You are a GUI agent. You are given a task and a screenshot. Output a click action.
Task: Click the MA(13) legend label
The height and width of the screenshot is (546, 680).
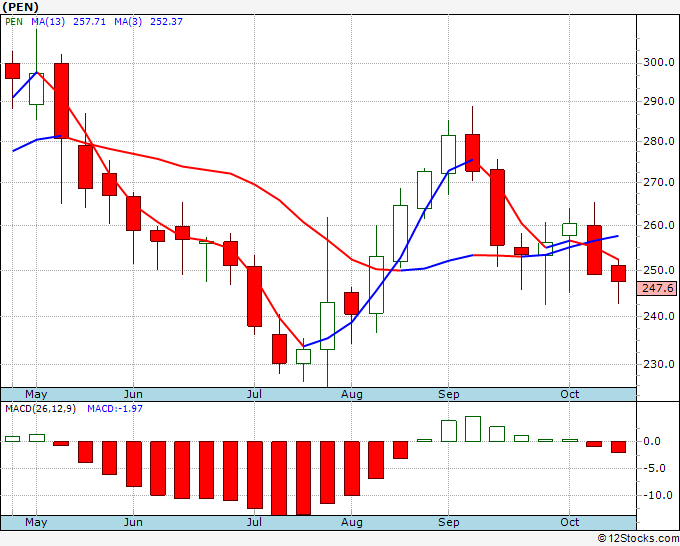pyautogui.click(x=48, y=22)
